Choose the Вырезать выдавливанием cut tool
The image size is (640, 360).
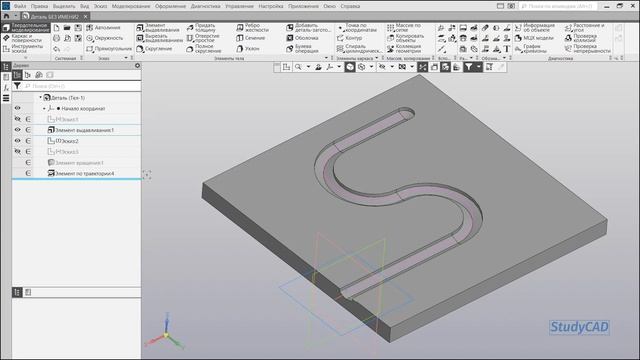point(159,38)
